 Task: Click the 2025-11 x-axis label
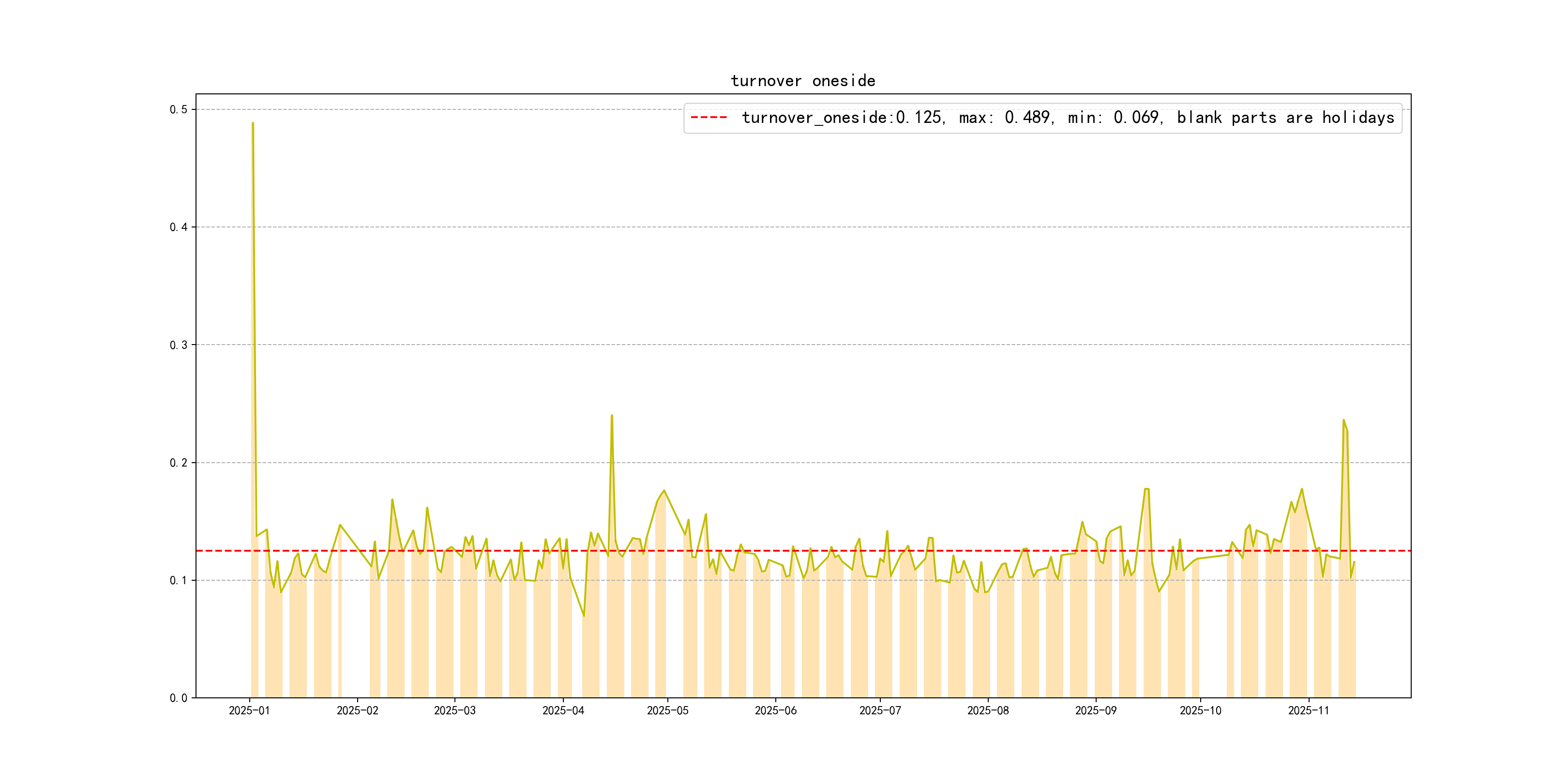coord(1309,710)
